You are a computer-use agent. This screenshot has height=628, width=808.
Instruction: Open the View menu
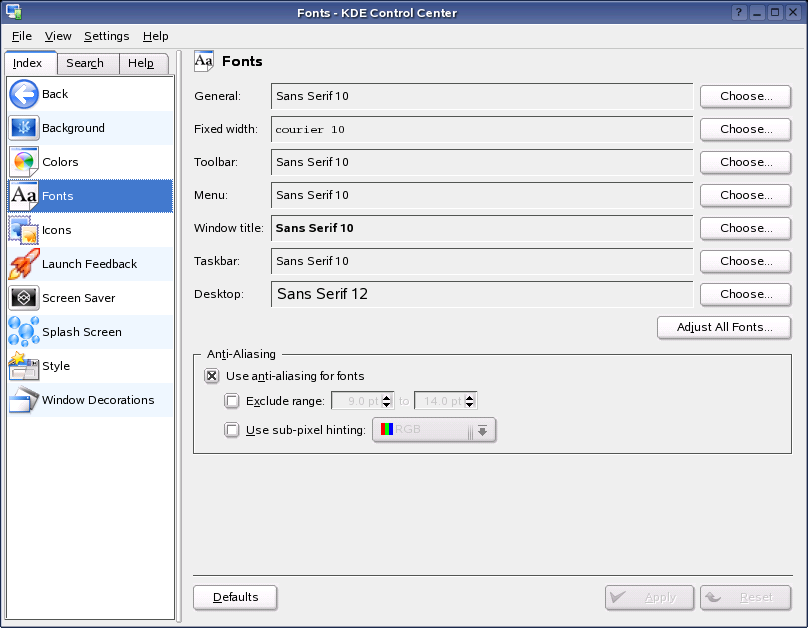[x=58, y=36]
